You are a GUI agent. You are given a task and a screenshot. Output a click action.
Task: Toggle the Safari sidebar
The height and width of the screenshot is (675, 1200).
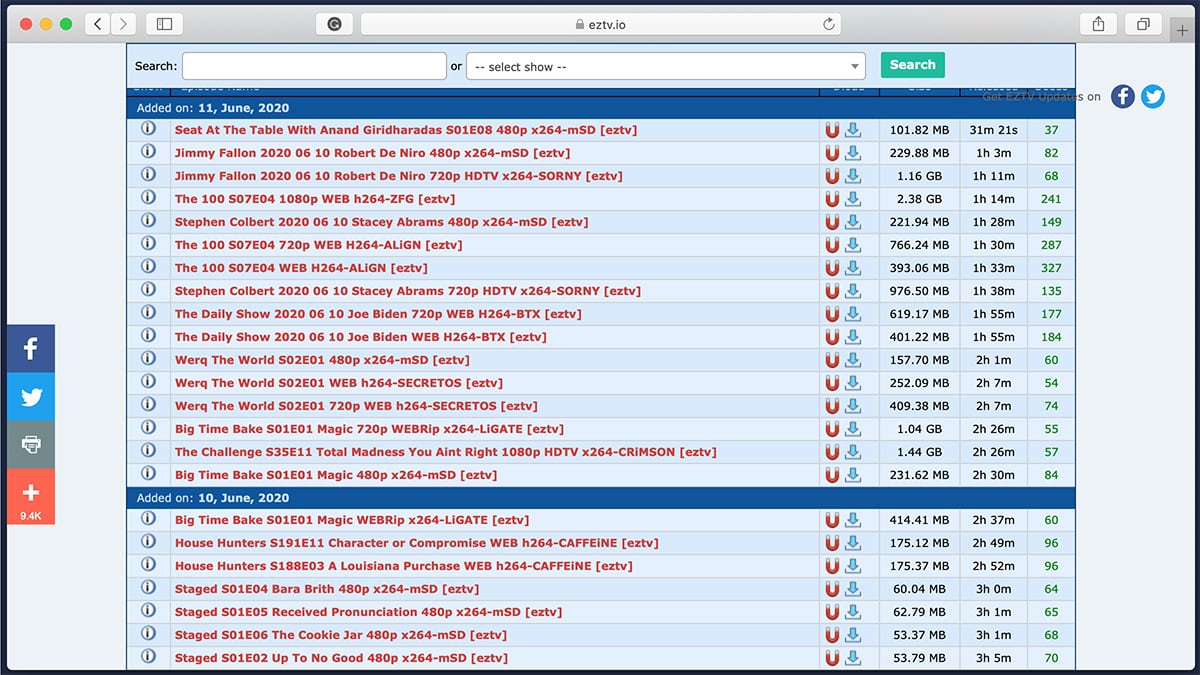(x=164, y=24)
